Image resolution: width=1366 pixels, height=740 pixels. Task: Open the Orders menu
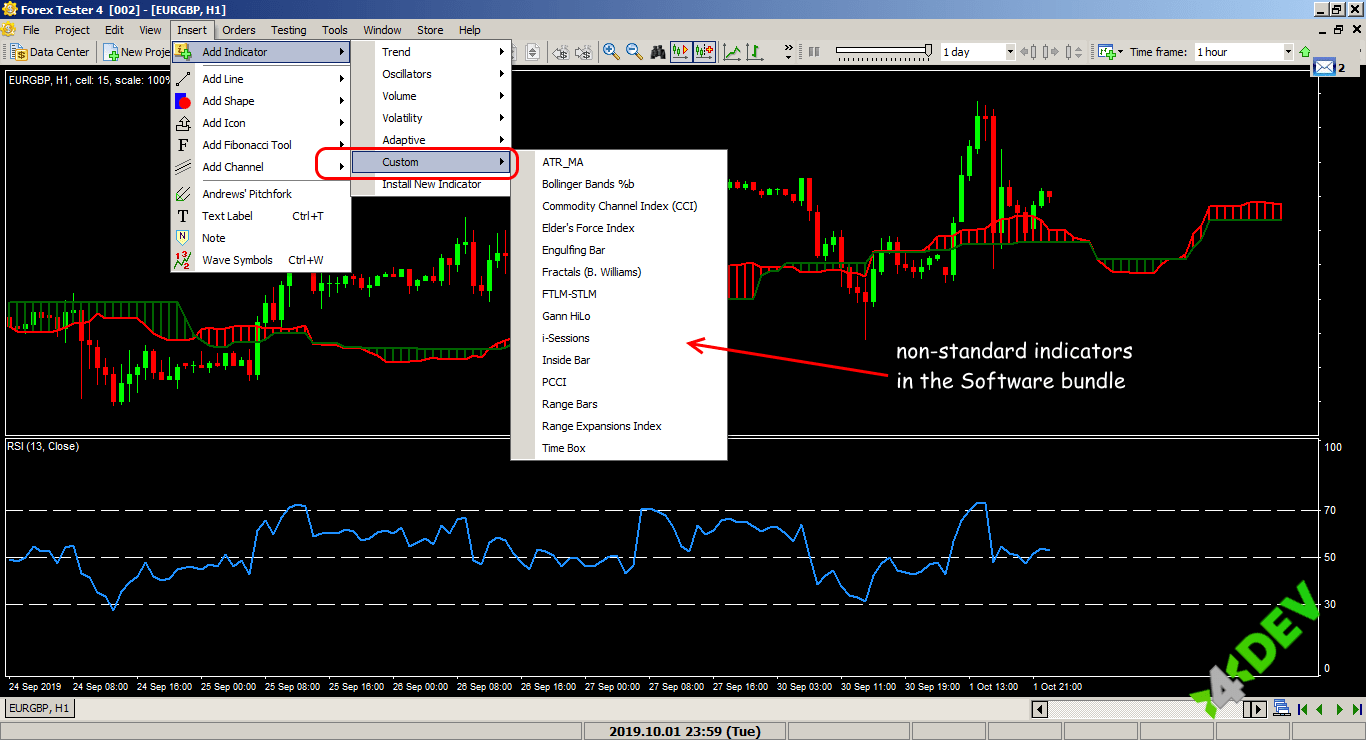(239, 30)
